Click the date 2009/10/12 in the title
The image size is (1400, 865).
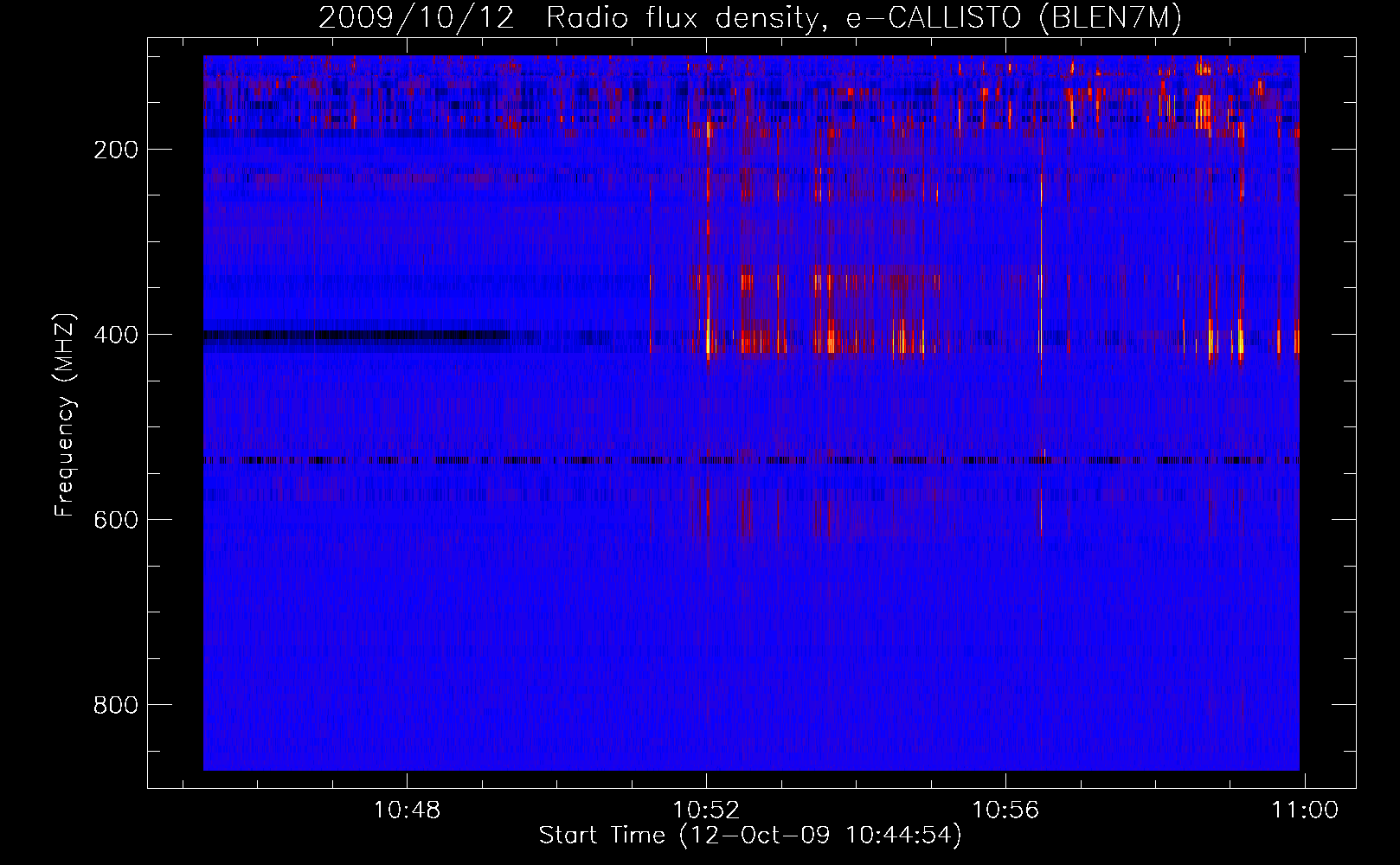tap(416, 18)
